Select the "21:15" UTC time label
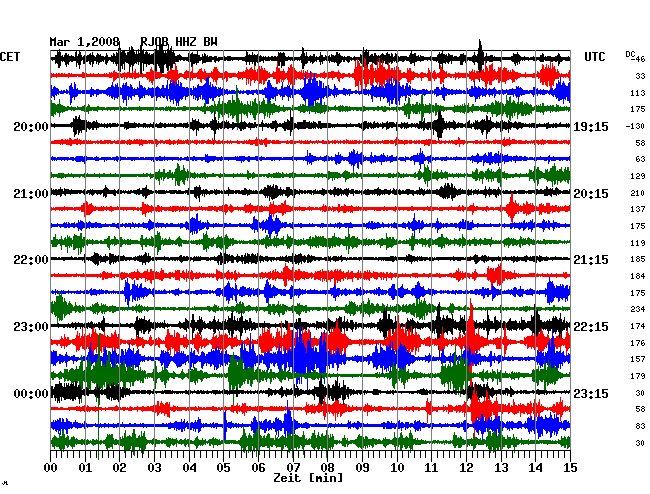This screenshot has height=494, width=650. tap(591, 259)
